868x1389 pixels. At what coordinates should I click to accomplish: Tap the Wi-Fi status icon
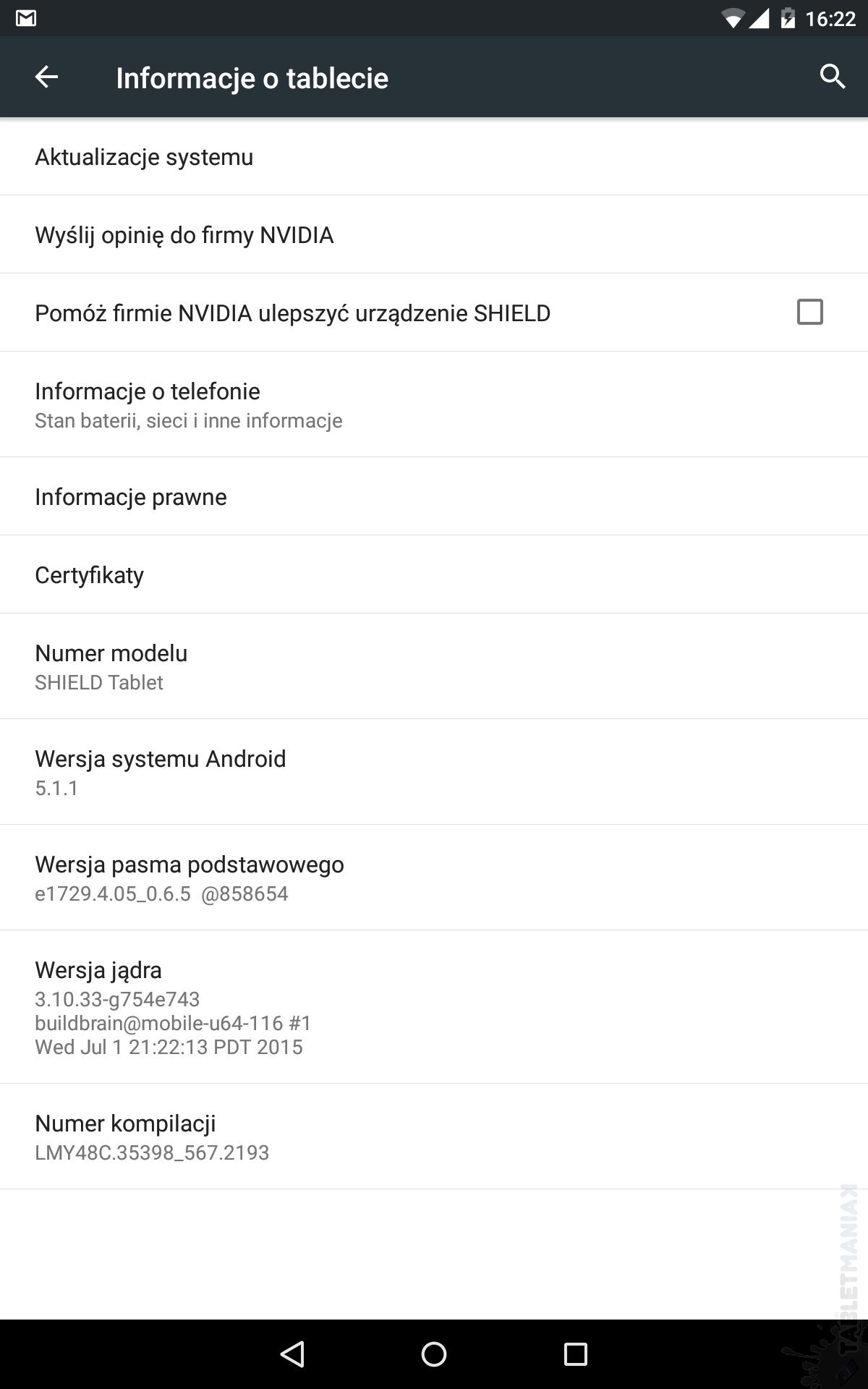click(x=732, y=18)
